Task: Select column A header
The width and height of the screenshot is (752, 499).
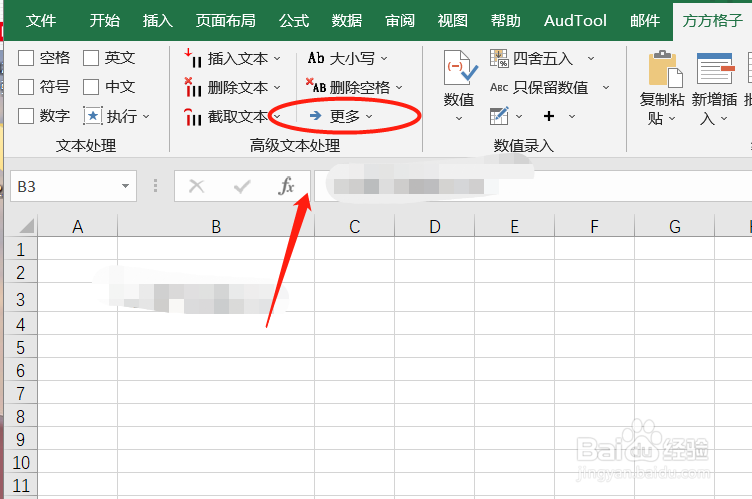Action: [x=78, y=226]
